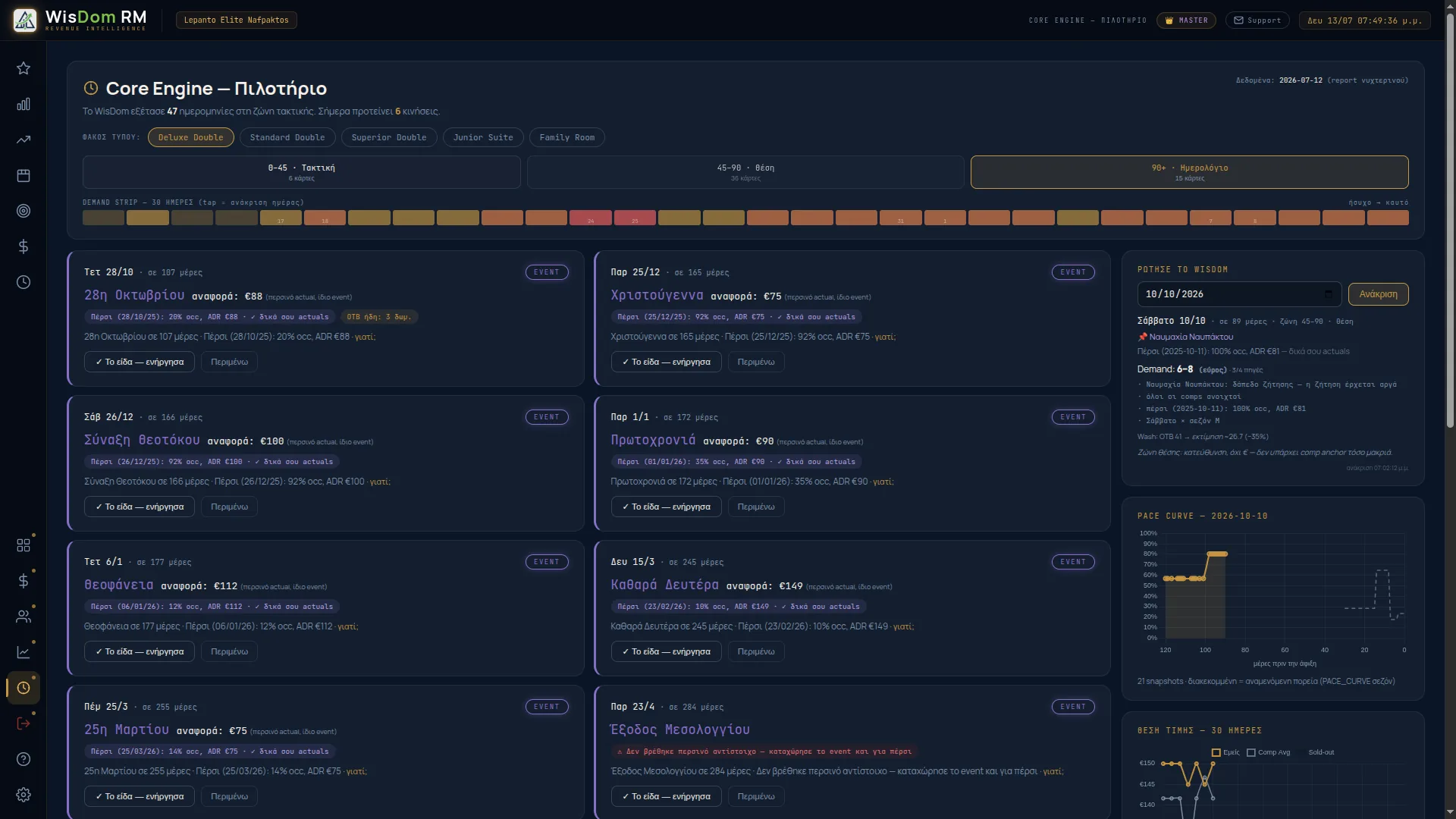Expand the 'γιατί;' link on 28η Οκτωβρίου card
Viewport: 1456px width, 819px height.
(x=365, y=337)
